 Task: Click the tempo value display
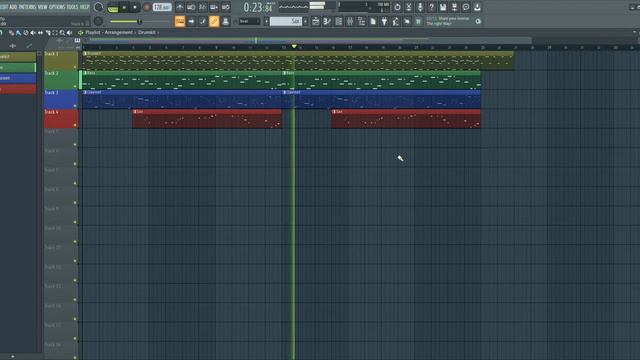pos(162,7)
